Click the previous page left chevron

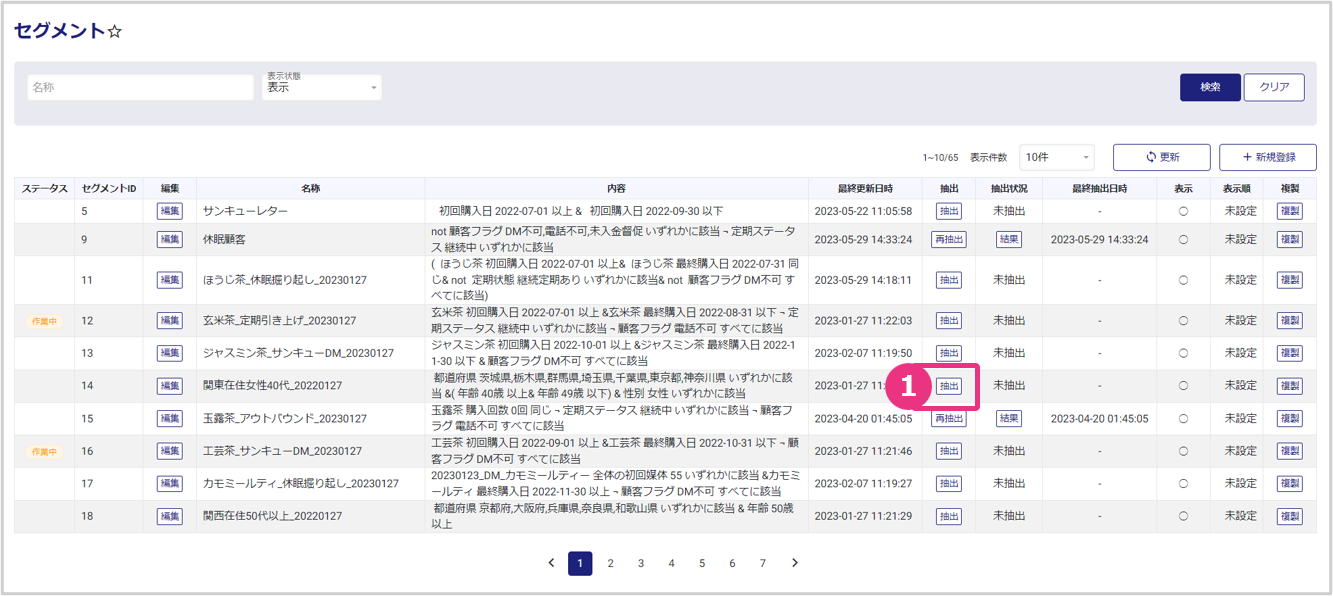551,563
